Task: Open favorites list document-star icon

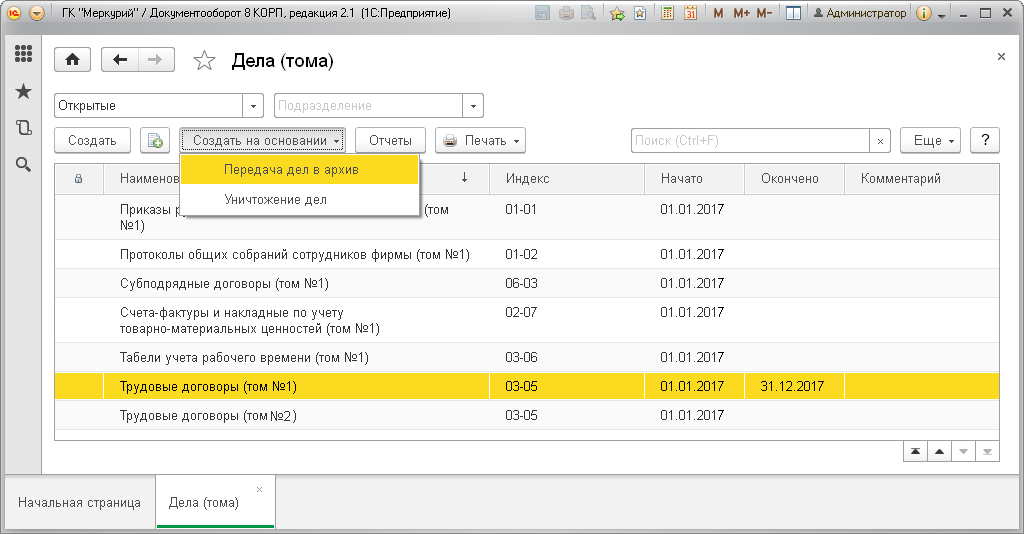Action: (x=640, y=13)
